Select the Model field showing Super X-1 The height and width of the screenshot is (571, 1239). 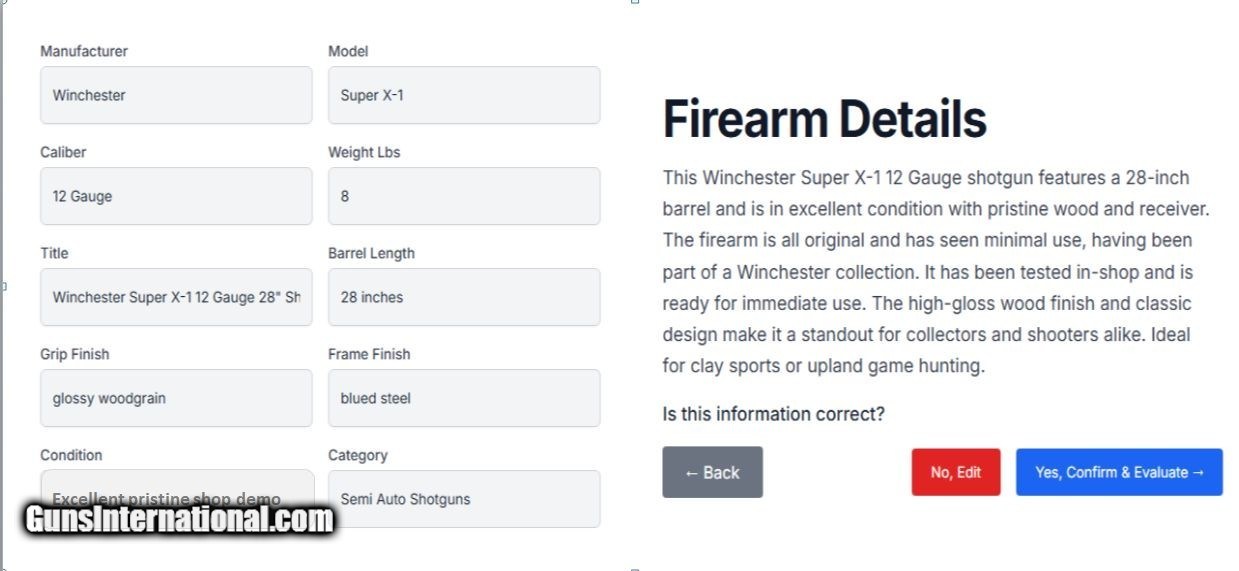point(464,96)
